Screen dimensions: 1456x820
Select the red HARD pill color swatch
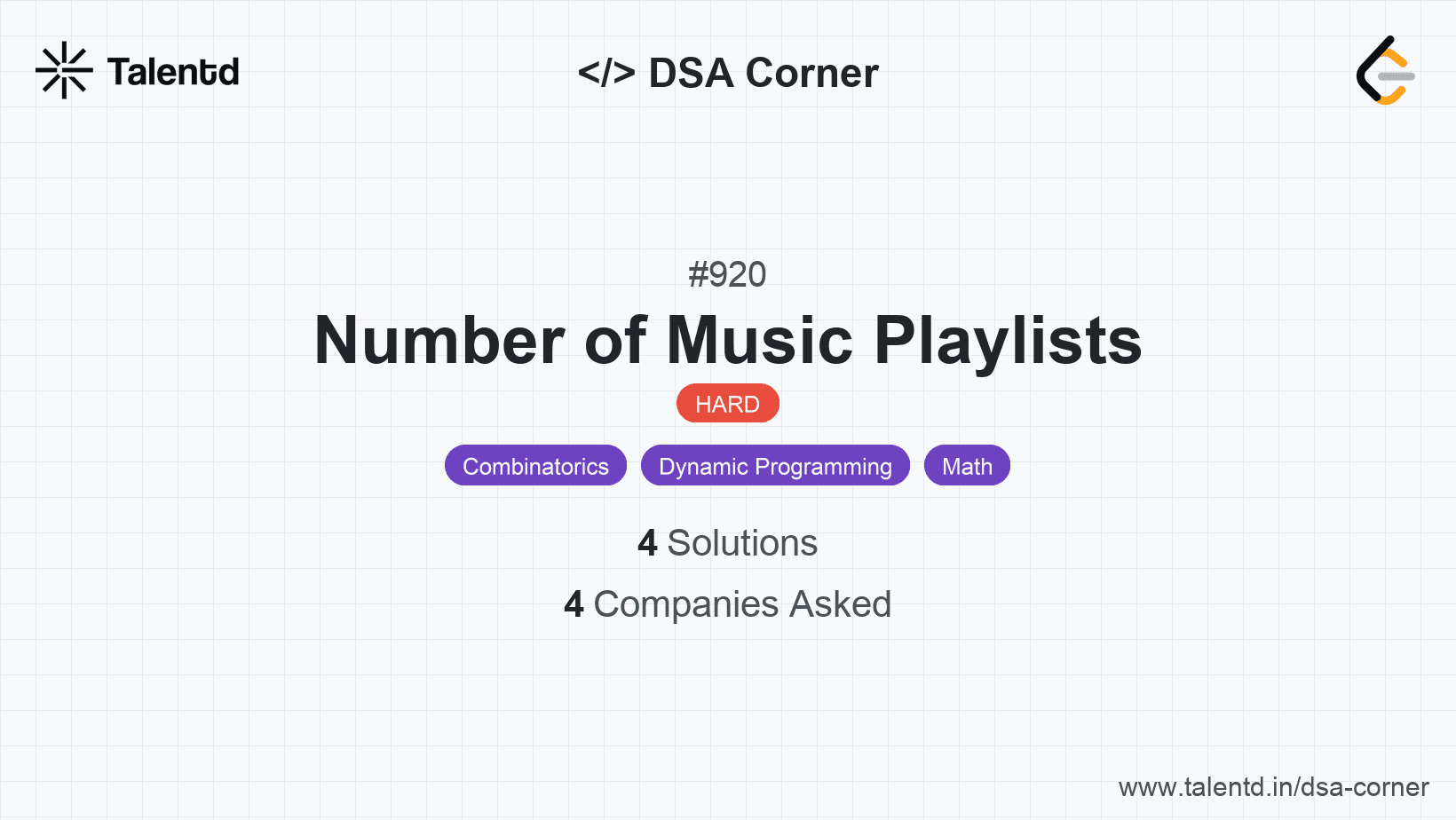(728, 403)
